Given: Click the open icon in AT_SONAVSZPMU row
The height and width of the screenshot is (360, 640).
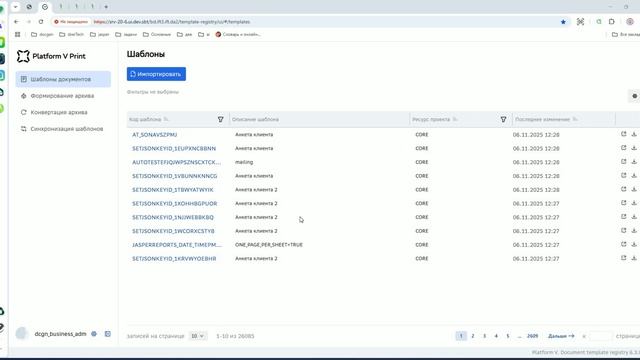Looking at the screenshot, I should point(623,134).
